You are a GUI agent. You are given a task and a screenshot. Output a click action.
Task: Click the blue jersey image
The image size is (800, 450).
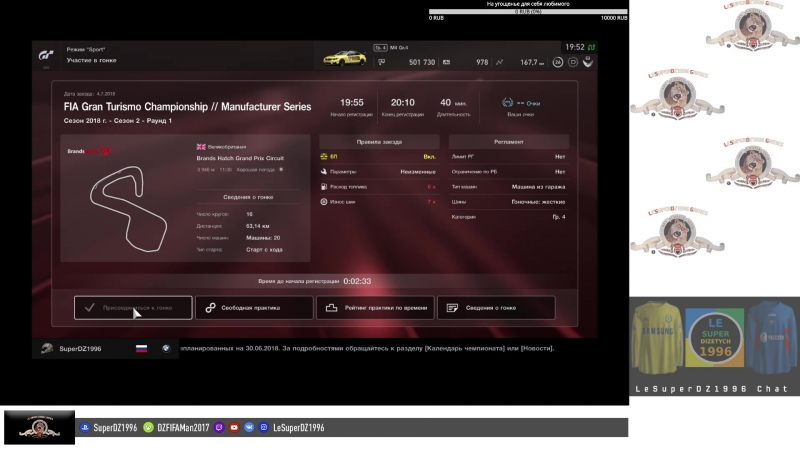(772, 337)
